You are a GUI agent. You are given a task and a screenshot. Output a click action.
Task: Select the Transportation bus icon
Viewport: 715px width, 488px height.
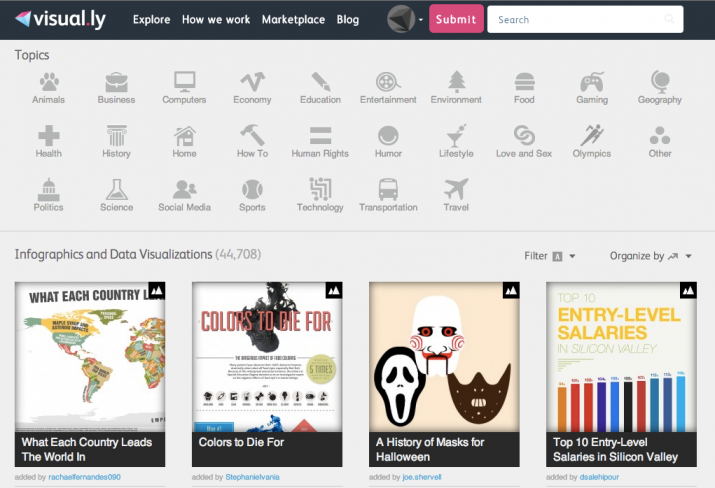pos(388,189)
